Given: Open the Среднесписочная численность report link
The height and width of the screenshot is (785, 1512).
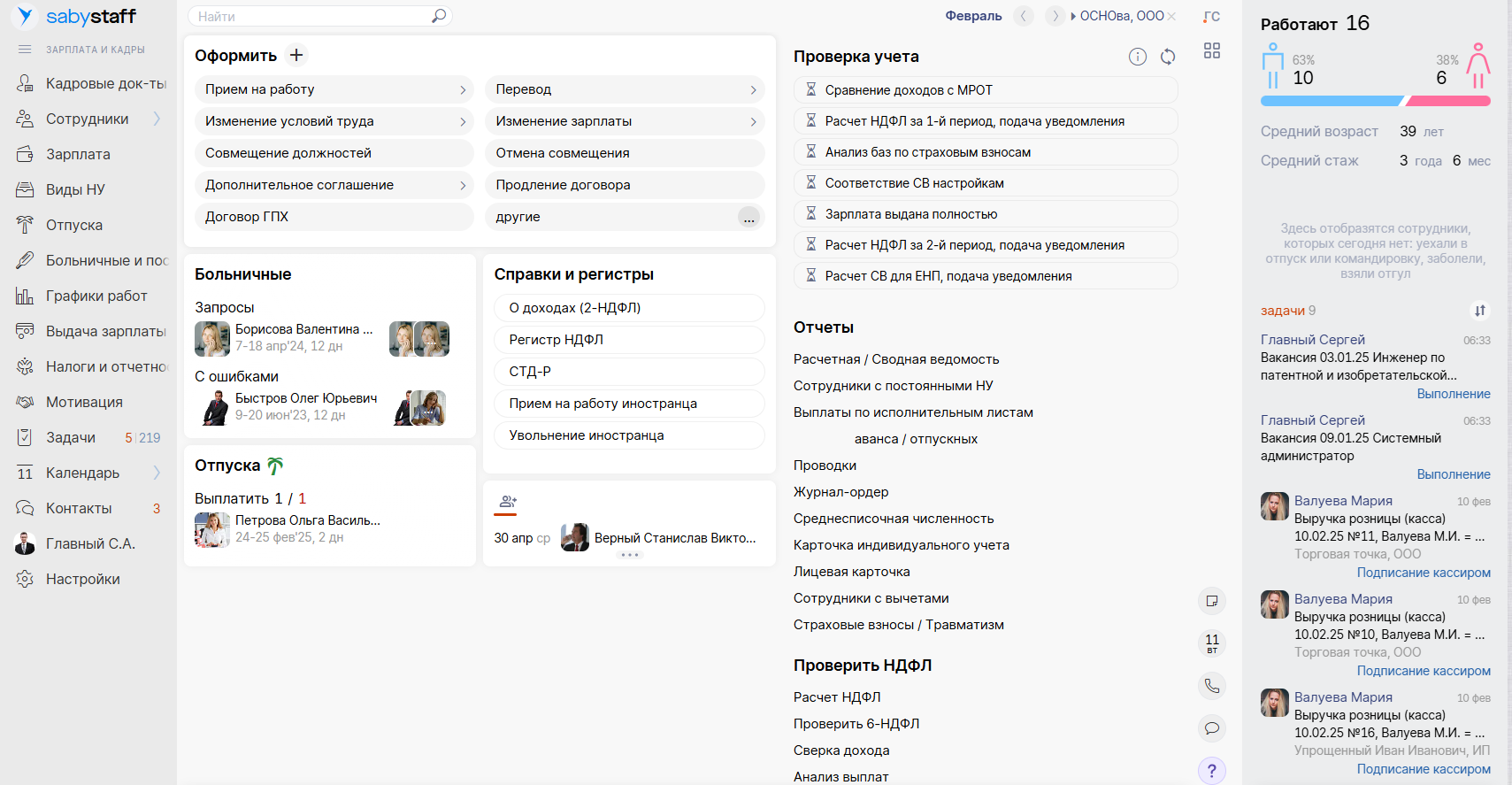Looking at the screenshot, I should point(894,519).
